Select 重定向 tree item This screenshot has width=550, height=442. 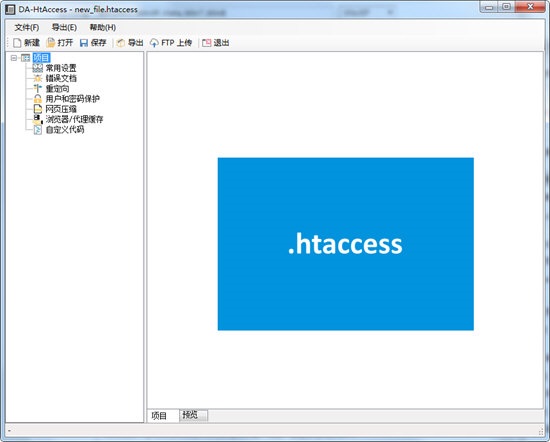pyautogui.click(x=57, y=89)
